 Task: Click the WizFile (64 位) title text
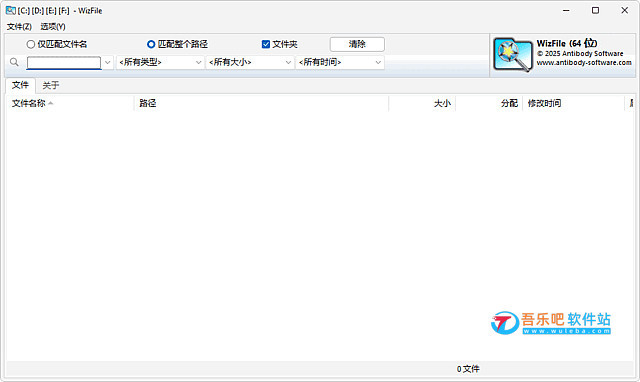567,43
